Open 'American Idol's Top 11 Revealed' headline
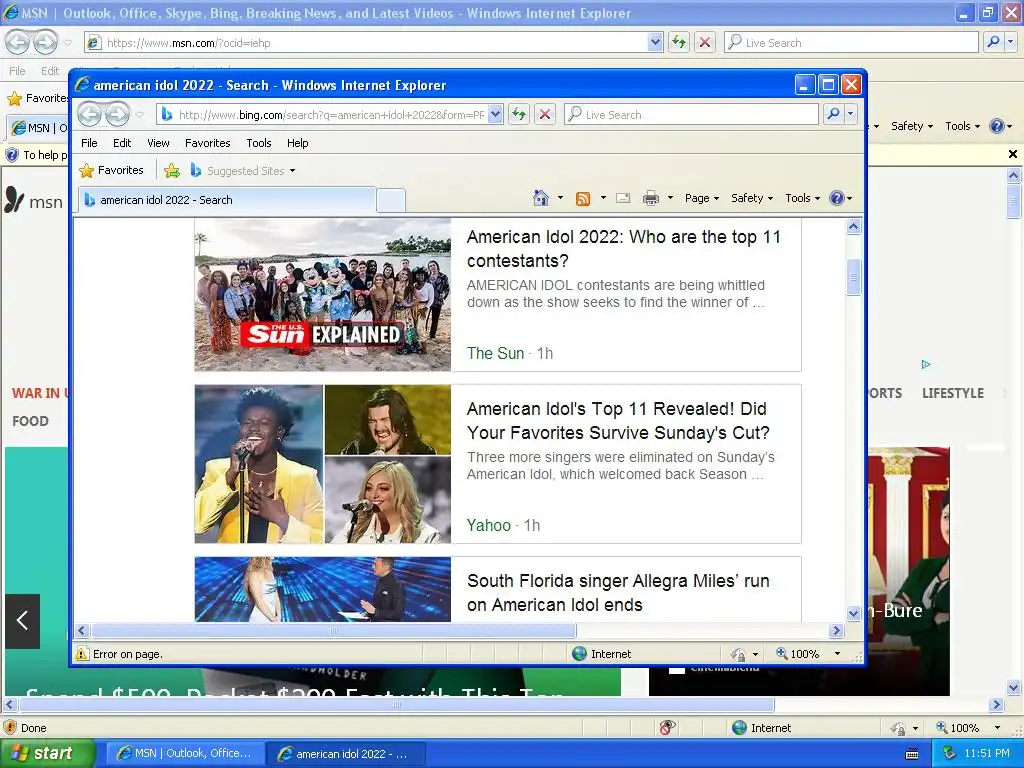 tap(618, 421)
